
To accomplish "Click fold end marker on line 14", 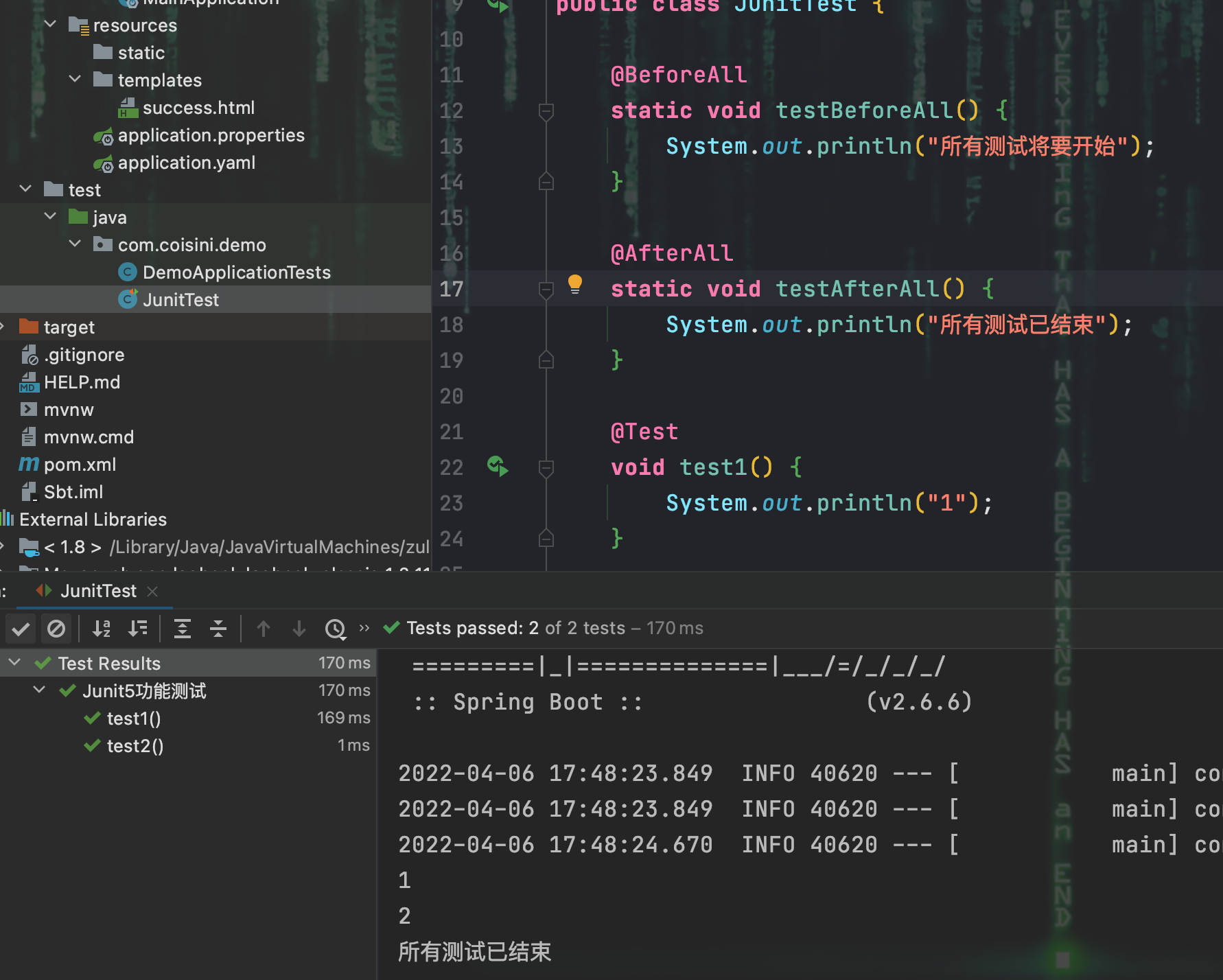I will pos(546,181).
